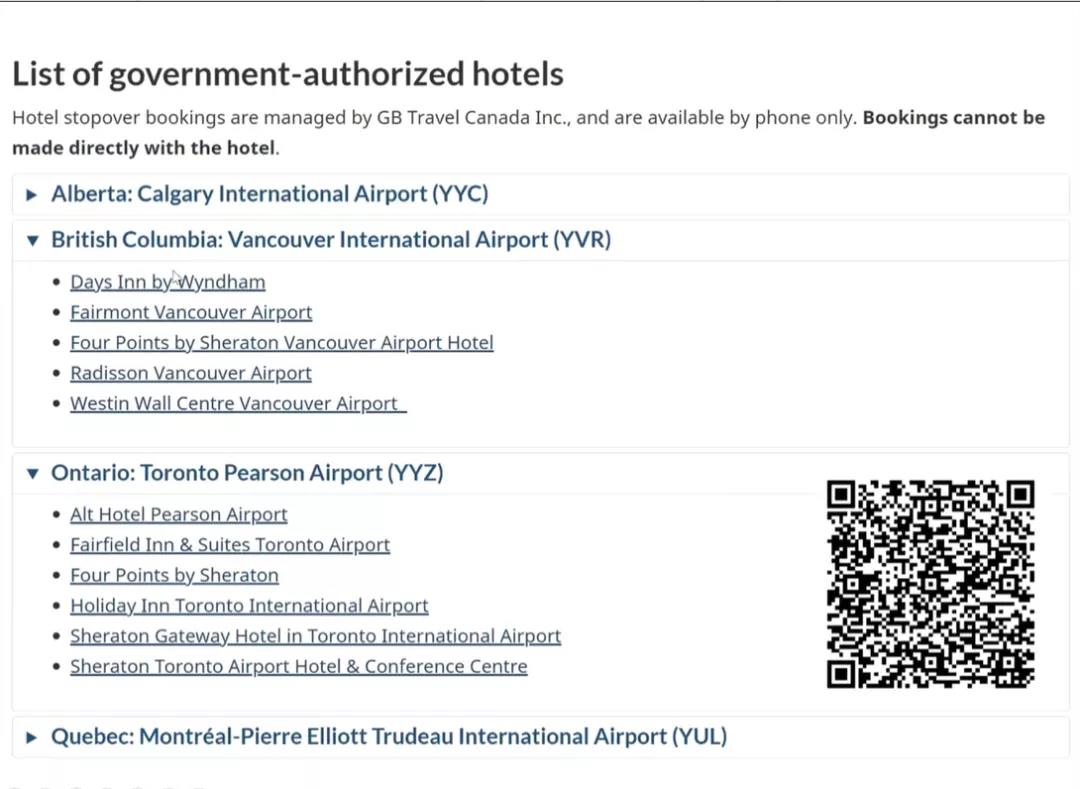Viewport: 1080px width, 789px height.
Task: Open the Alt Hotel Pearson Airport link
Action: point(178,515)
